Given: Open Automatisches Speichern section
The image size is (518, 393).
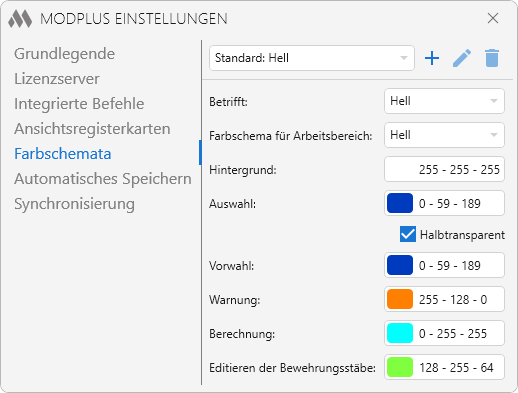Looking at the screenshot, I should pos(103,179).
